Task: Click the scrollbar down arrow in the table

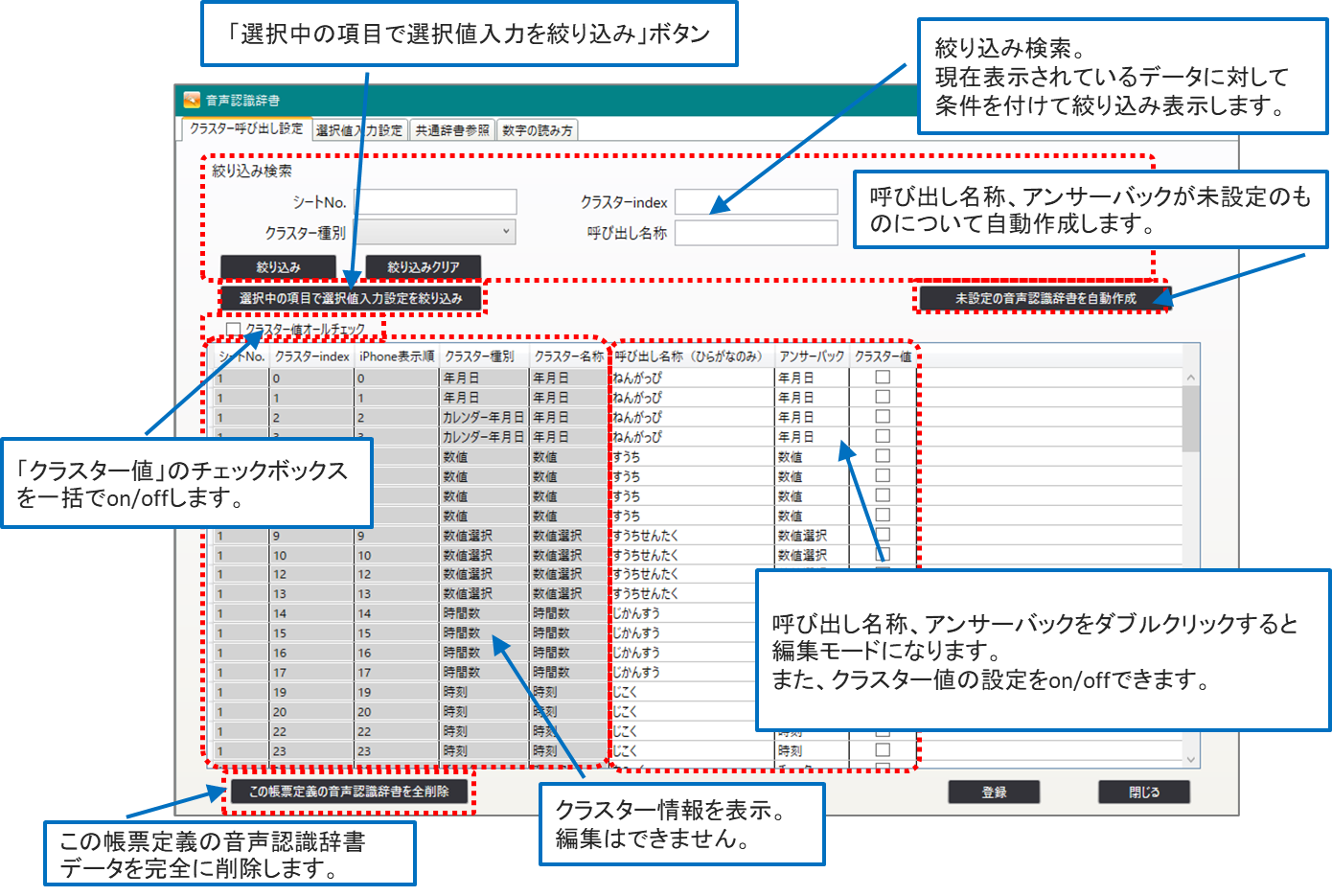Action: tap(1191, 760)
